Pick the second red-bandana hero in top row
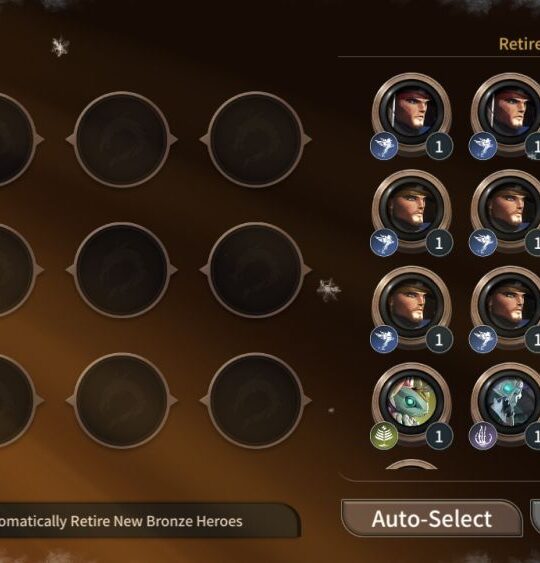The width and height of the screenshot is (540, 563). [x=508, y=113]
